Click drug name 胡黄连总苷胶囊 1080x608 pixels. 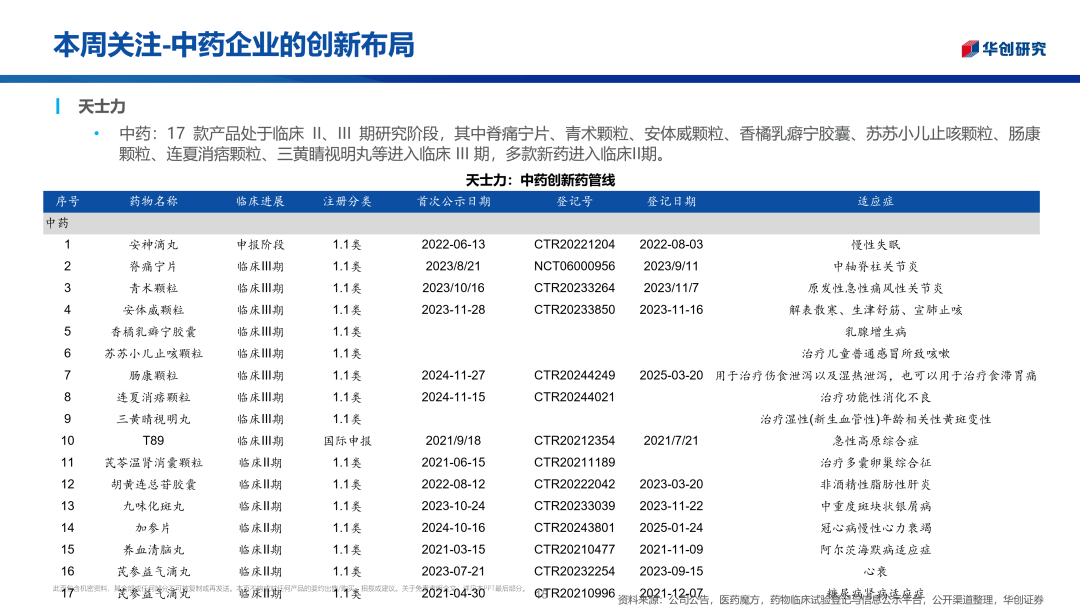pos(154,485)
